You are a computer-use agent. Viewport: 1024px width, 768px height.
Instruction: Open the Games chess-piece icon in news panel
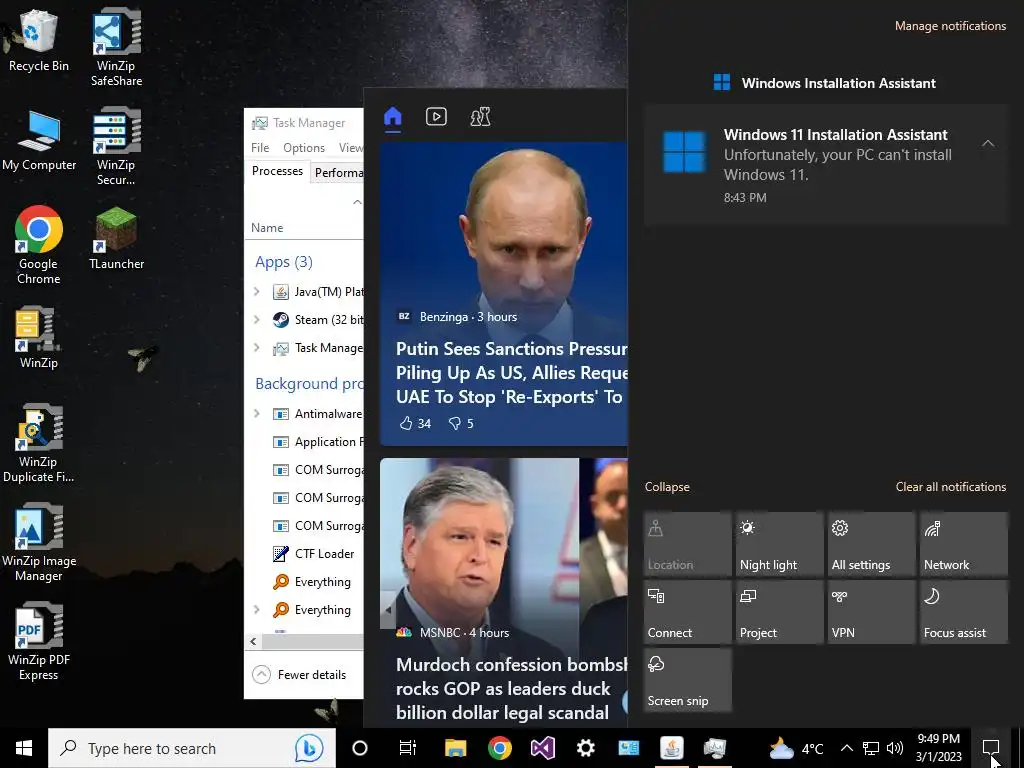(480, 117)
